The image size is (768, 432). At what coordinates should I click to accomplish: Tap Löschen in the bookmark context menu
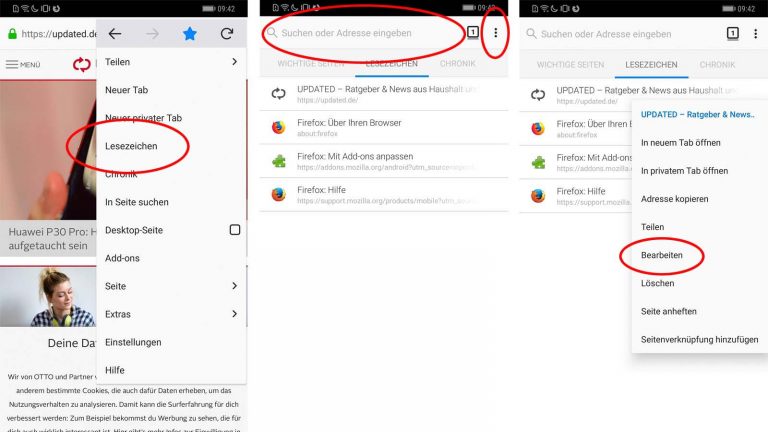pyautogui.click(x=657, y=283)
